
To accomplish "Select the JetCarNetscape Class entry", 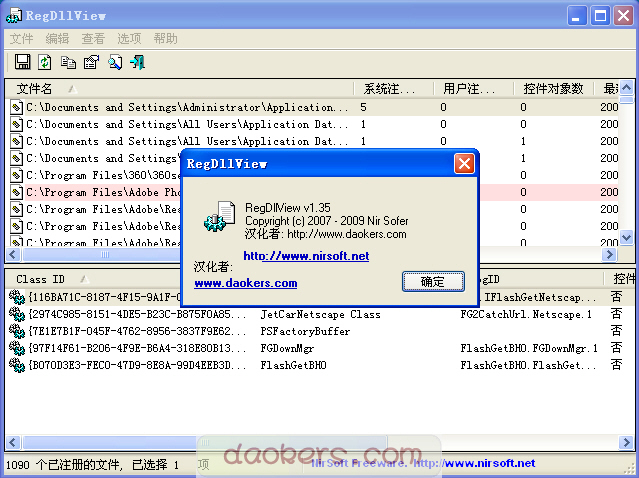I will click(320, 314).
